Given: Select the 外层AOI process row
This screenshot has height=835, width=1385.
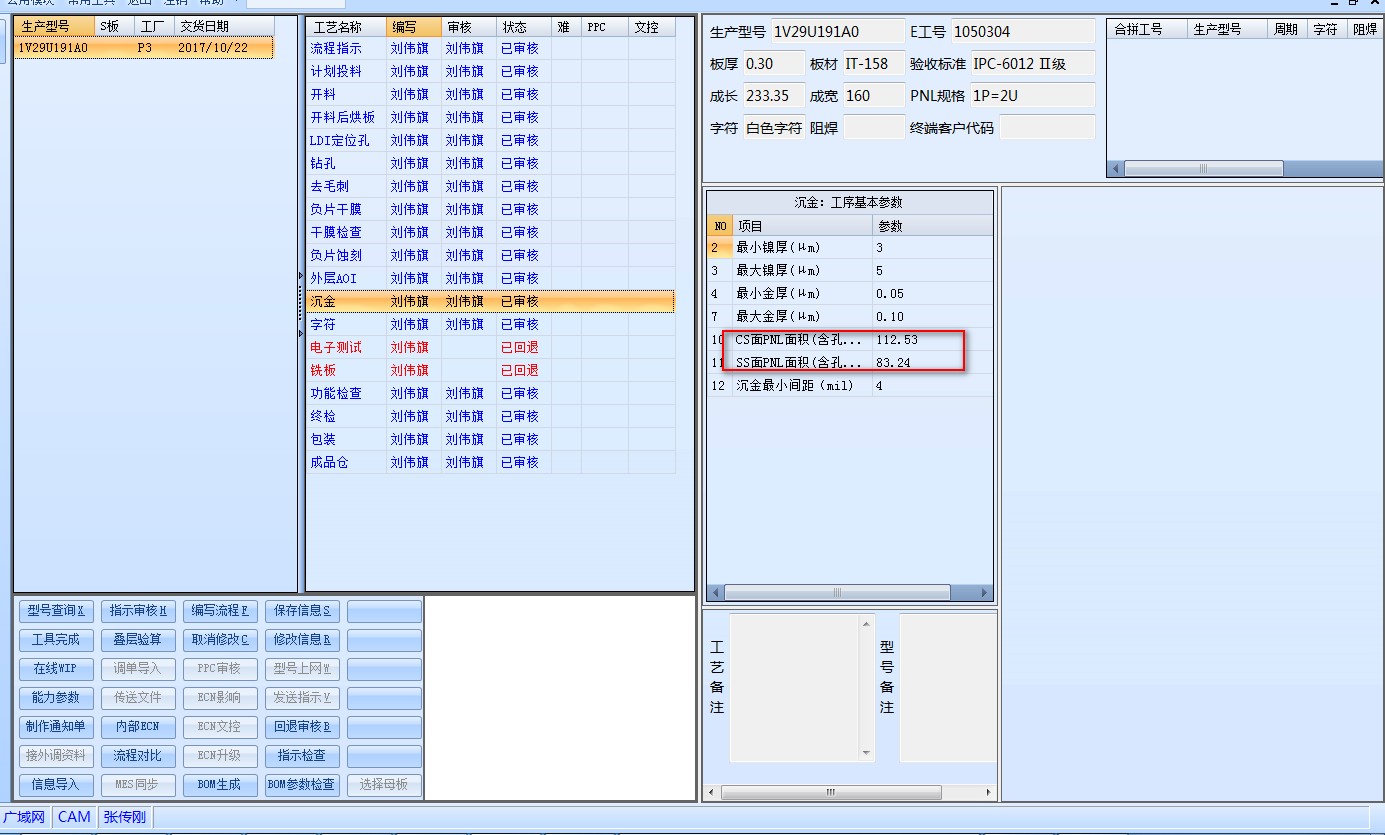Looking at the screenshot, I should coord(490,279).
